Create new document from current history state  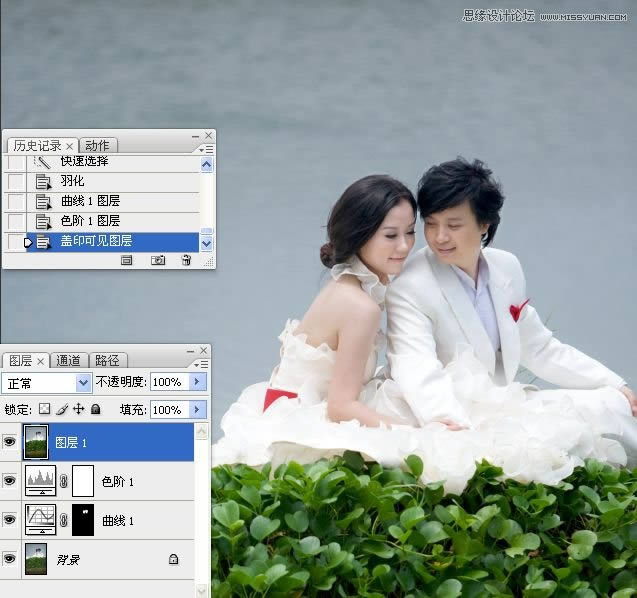click(x=127, y=260)
